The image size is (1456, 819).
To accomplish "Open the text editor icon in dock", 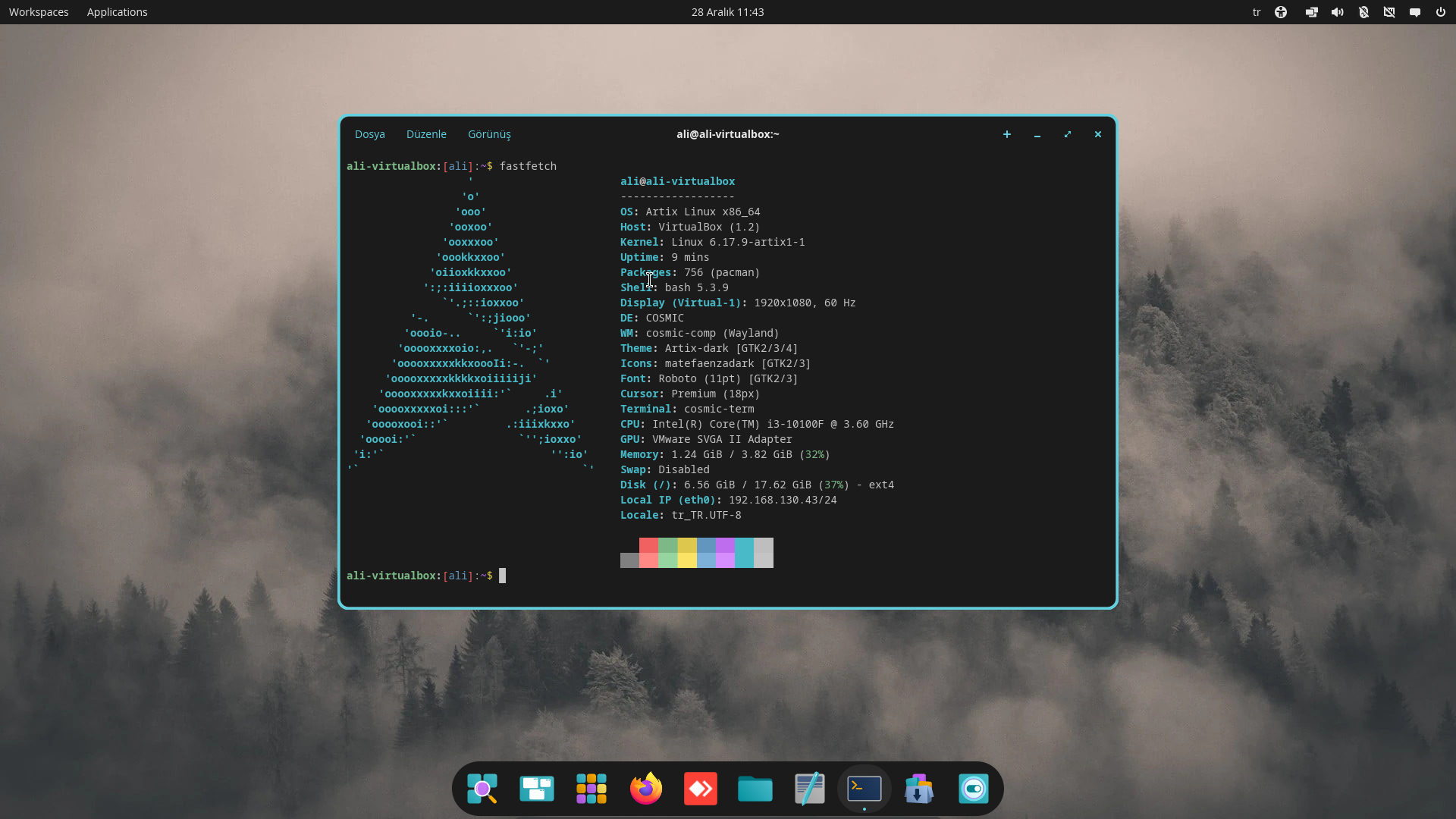I will 810,789.
